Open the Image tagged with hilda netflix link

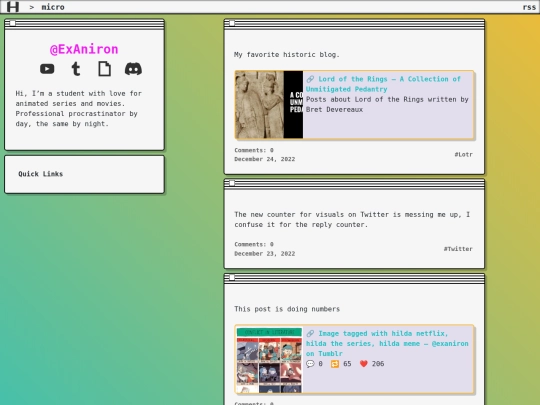coord(387,343)
